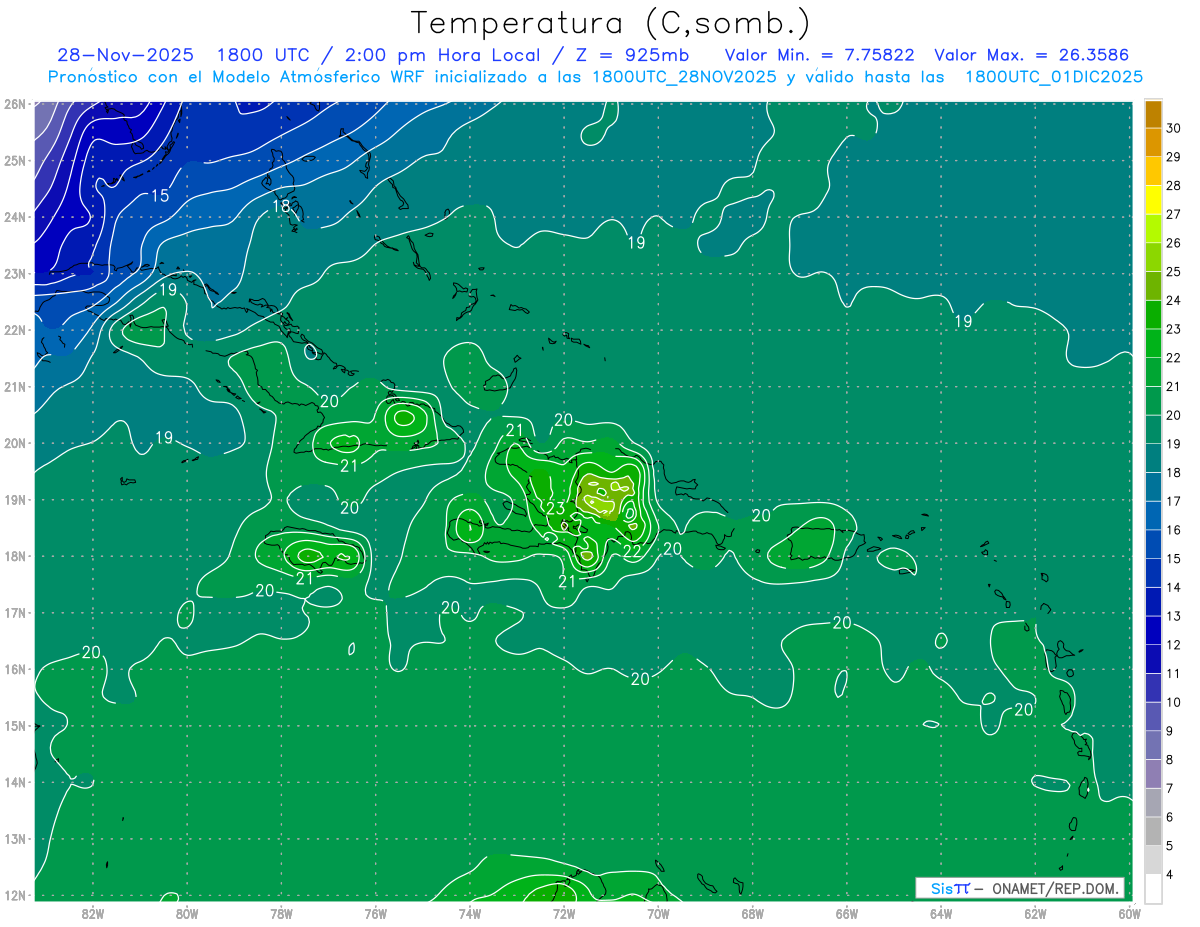Click the legend value 27
The width and height of the screenshot is (1200, 927).
click(1173, 214)
